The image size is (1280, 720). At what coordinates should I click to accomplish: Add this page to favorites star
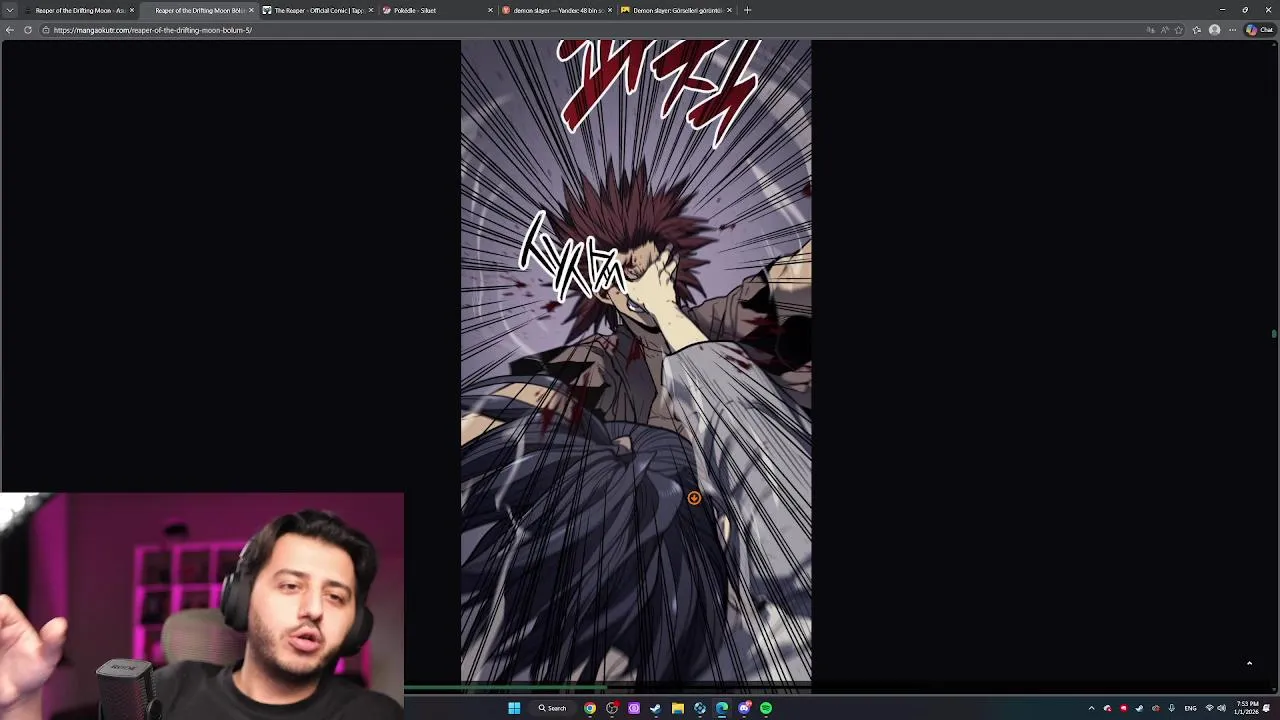click(x=1179, y=30)
